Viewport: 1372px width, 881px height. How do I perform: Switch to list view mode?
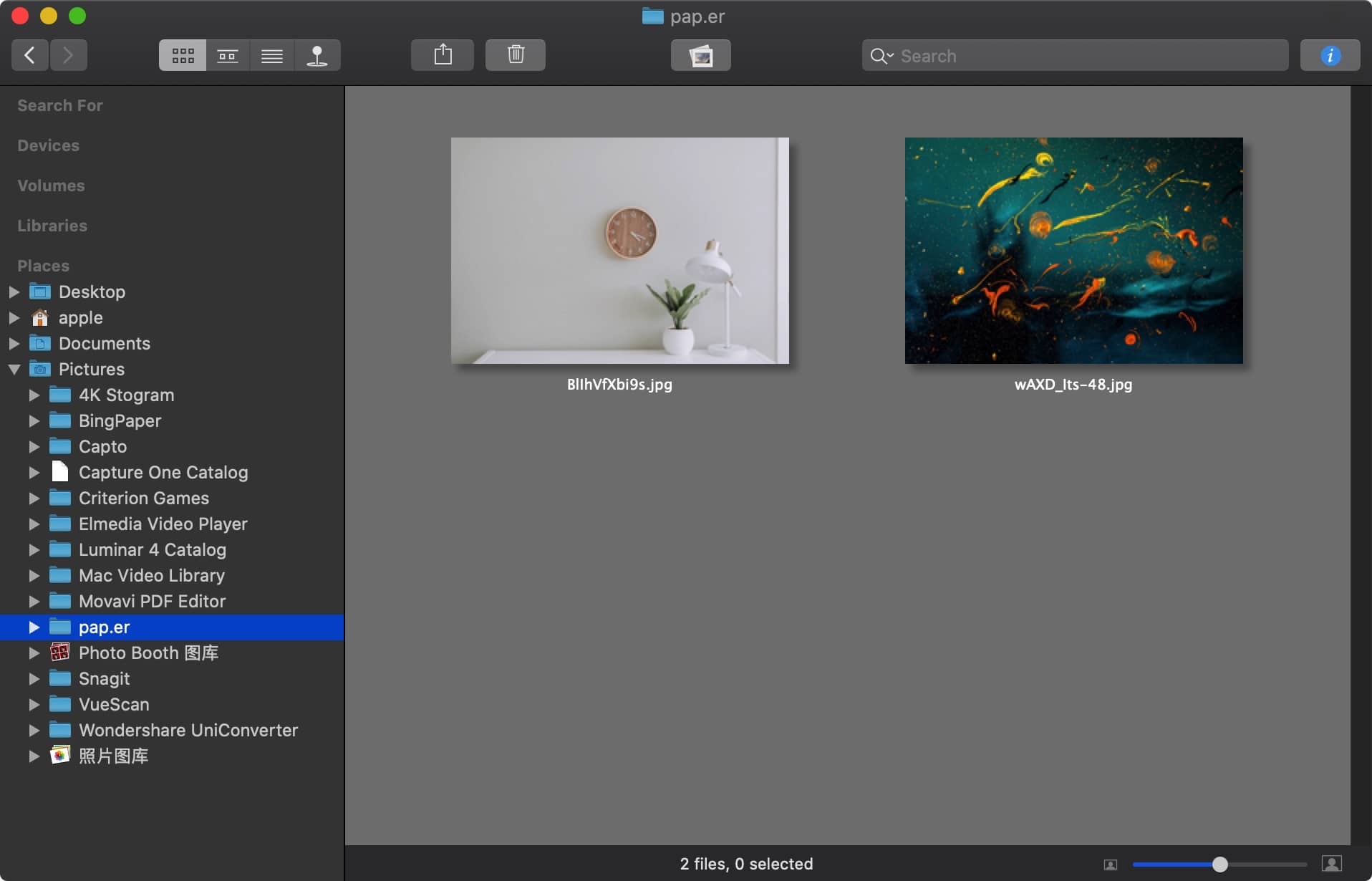click(272, 55)
